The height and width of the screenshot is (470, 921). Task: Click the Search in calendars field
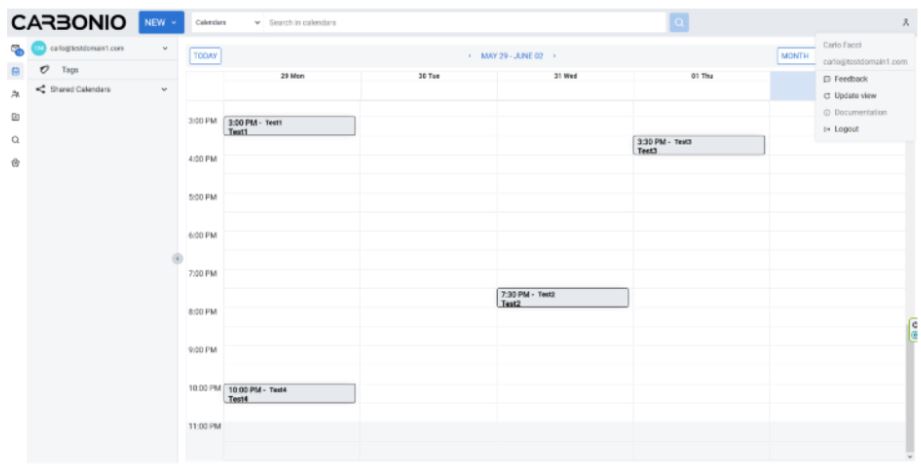pos(466,22)
